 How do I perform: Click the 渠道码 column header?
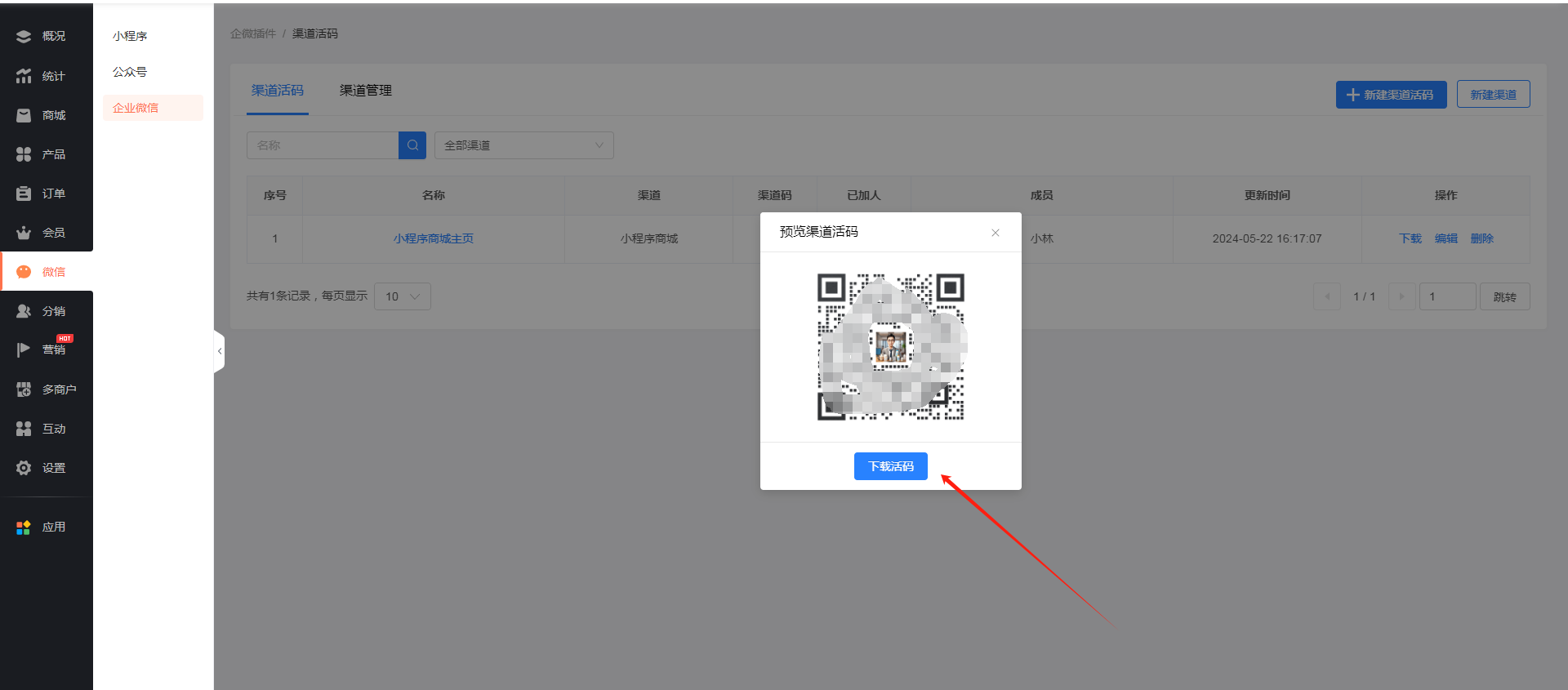[x=775, y=195]
